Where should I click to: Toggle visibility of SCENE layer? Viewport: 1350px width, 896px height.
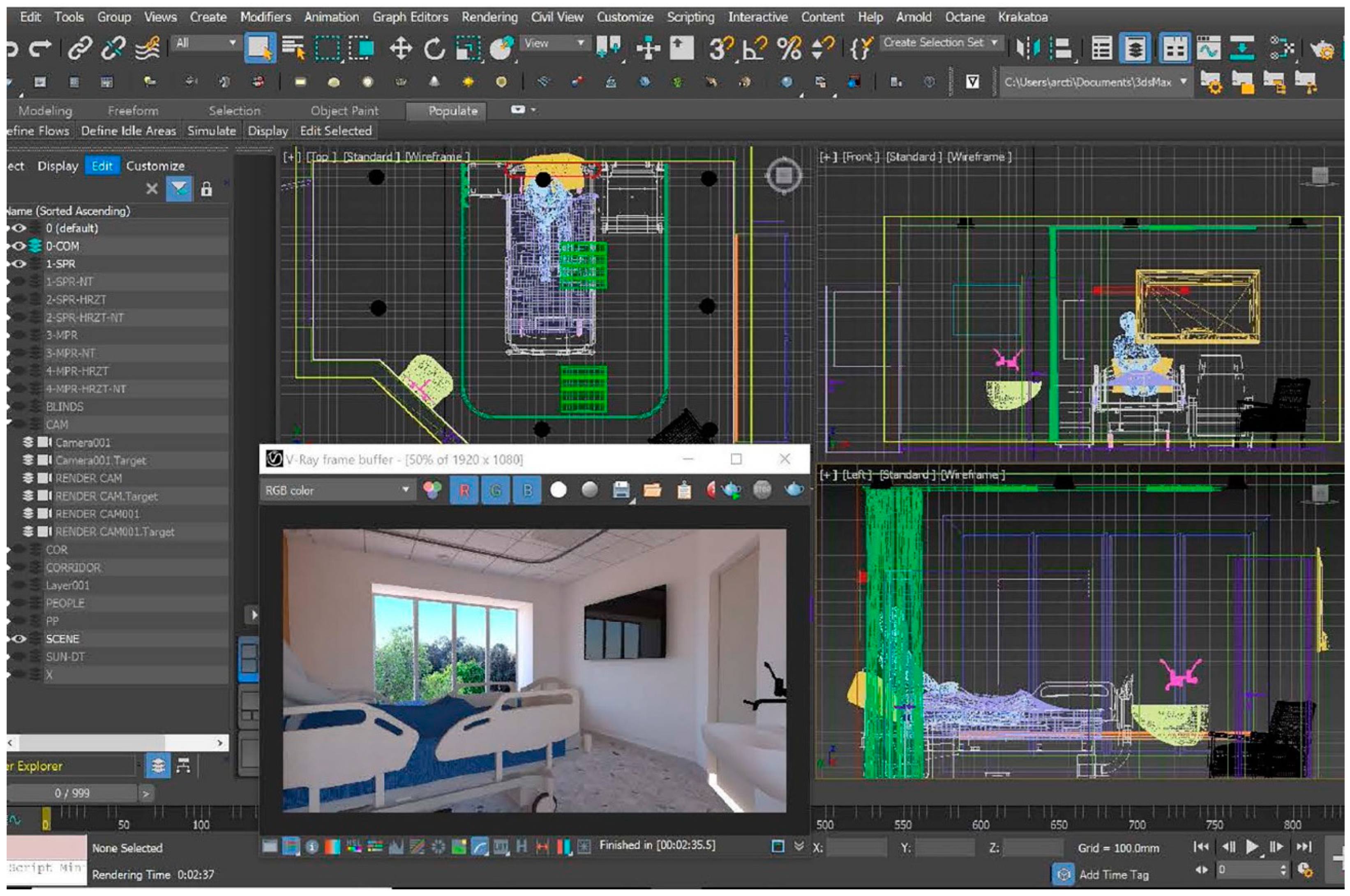click(x=19, y=639)
